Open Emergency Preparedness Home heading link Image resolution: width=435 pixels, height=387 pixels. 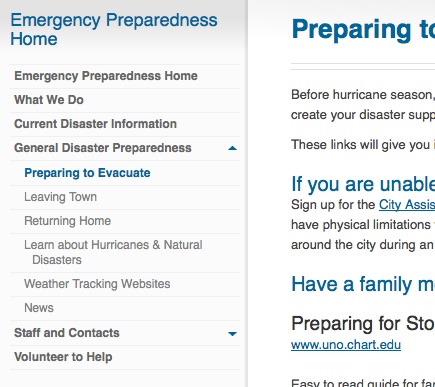coord(114,29)
